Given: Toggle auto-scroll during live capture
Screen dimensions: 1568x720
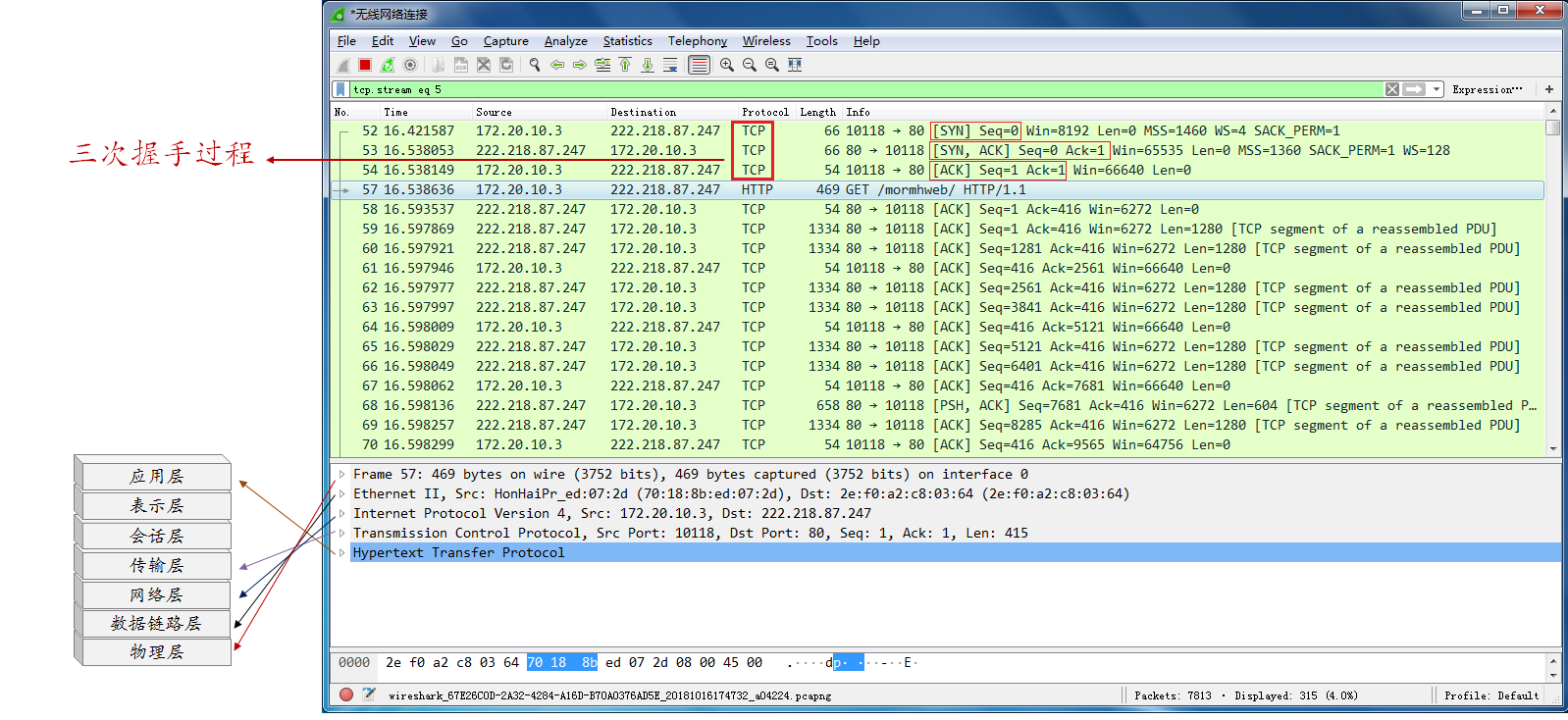Looking at the screenshot, I should 670,65.
